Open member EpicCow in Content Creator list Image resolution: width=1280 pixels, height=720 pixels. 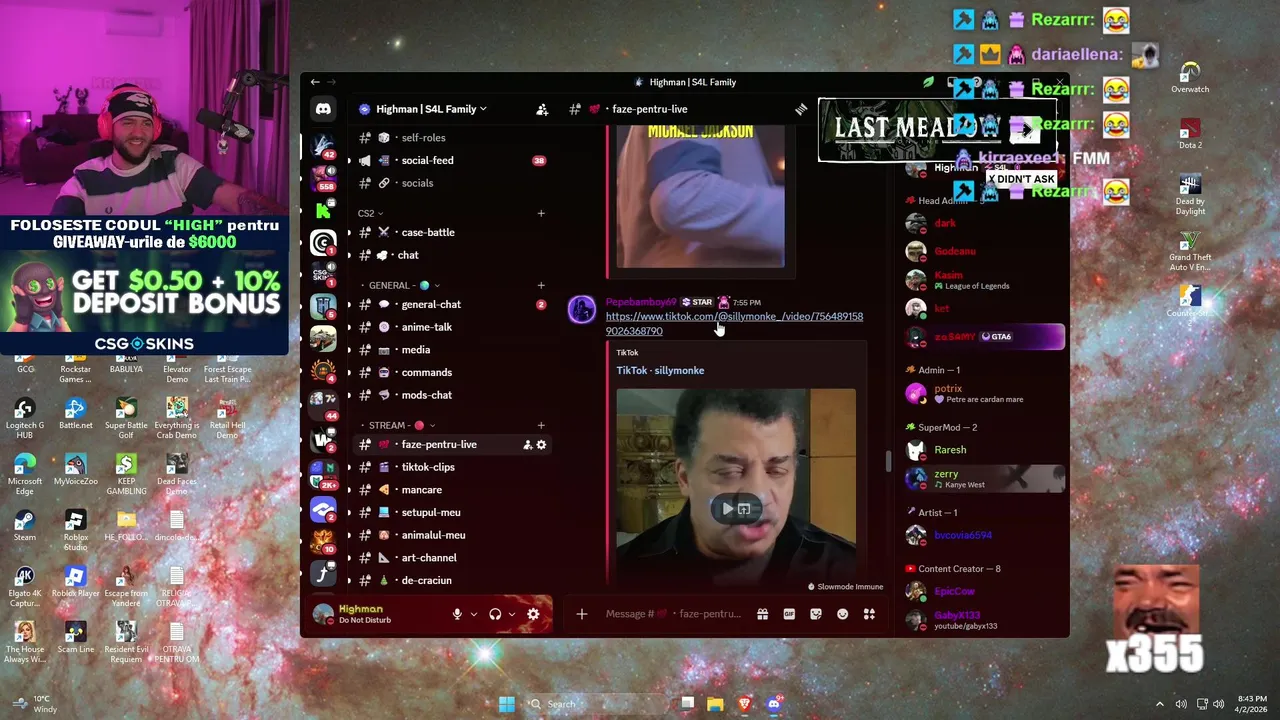pos(984,591)
